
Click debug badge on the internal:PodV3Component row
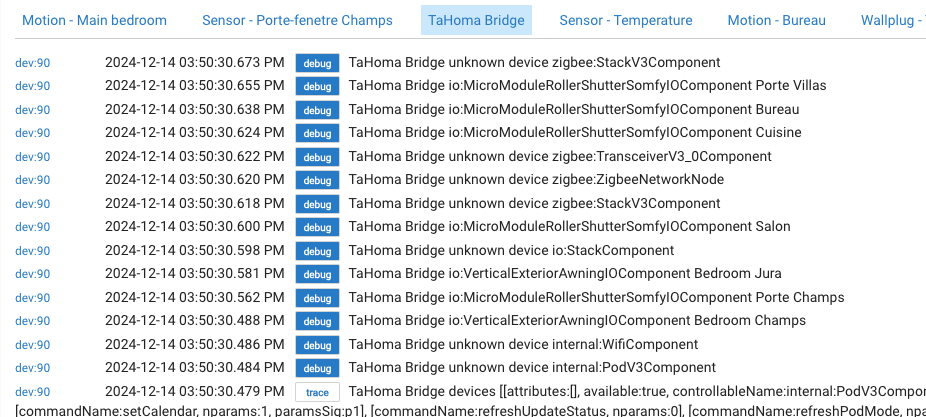click(317, 368)
